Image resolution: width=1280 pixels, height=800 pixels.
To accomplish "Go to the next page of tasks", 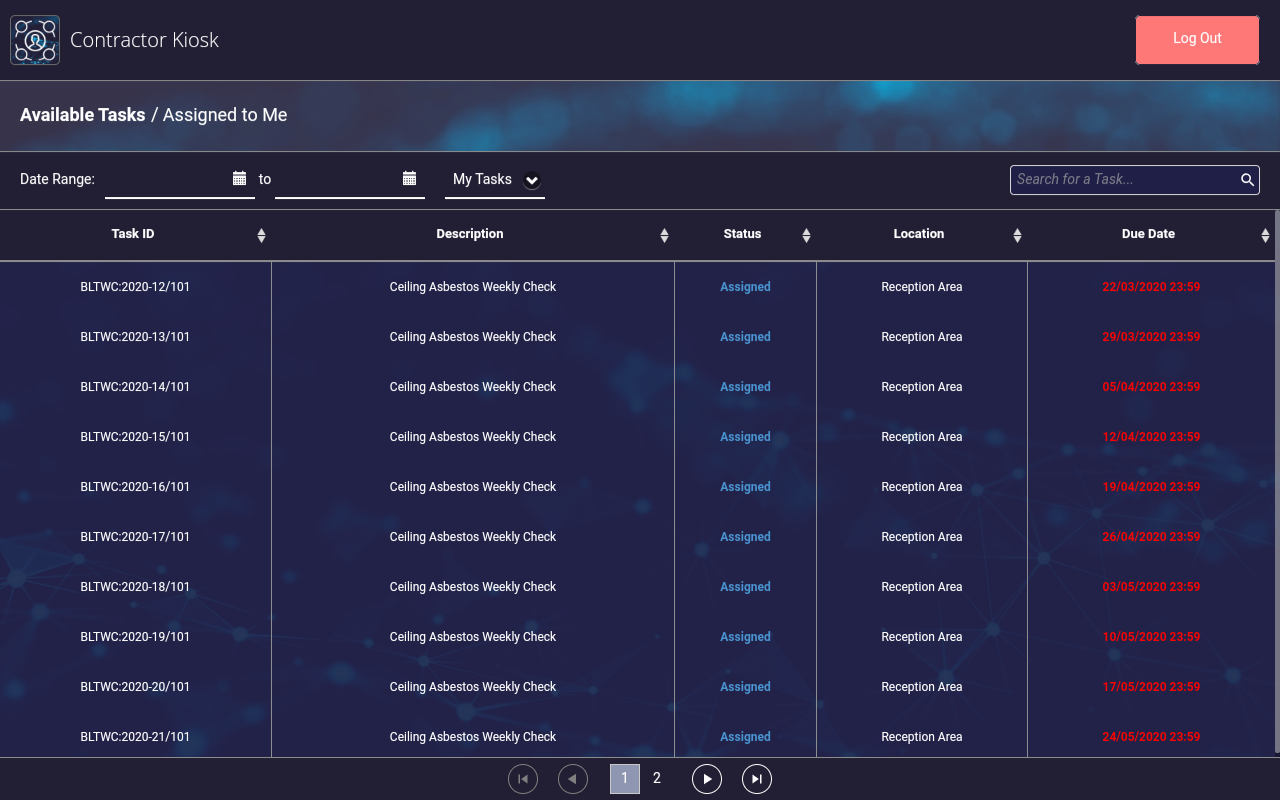I will (707, 779).
